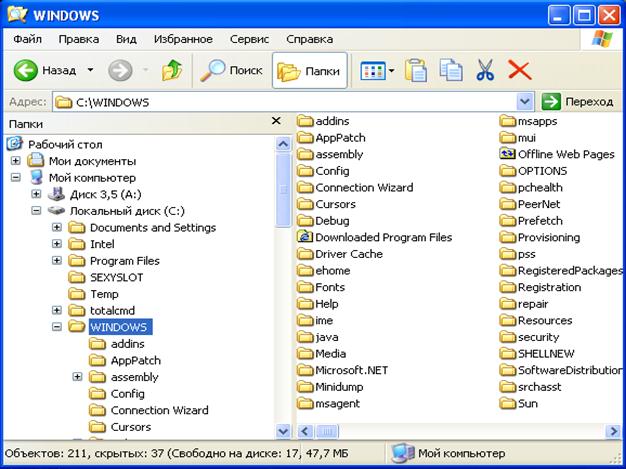The height and width of the screenshot is (469, 626).
Task: Expand Program Files tree node
Action: [x=57, y=260]
